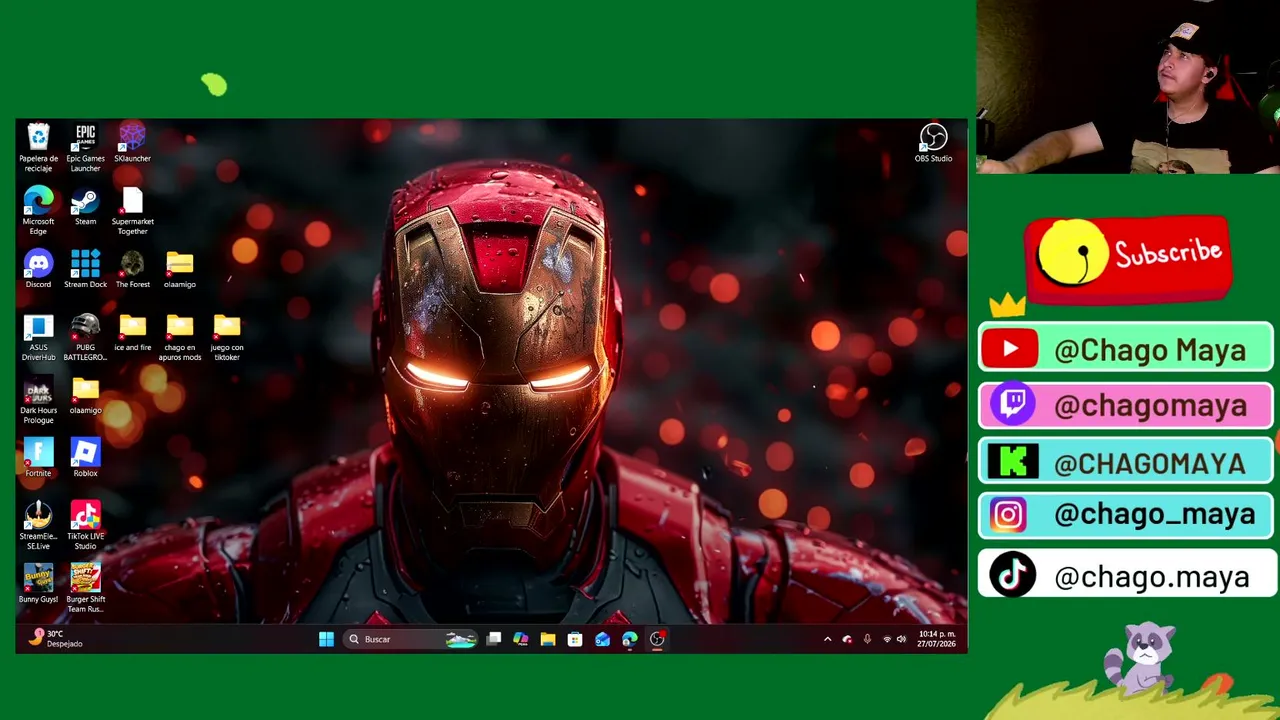Click the Steam desktop icon

pyautogui.click(x=85, y=206)
